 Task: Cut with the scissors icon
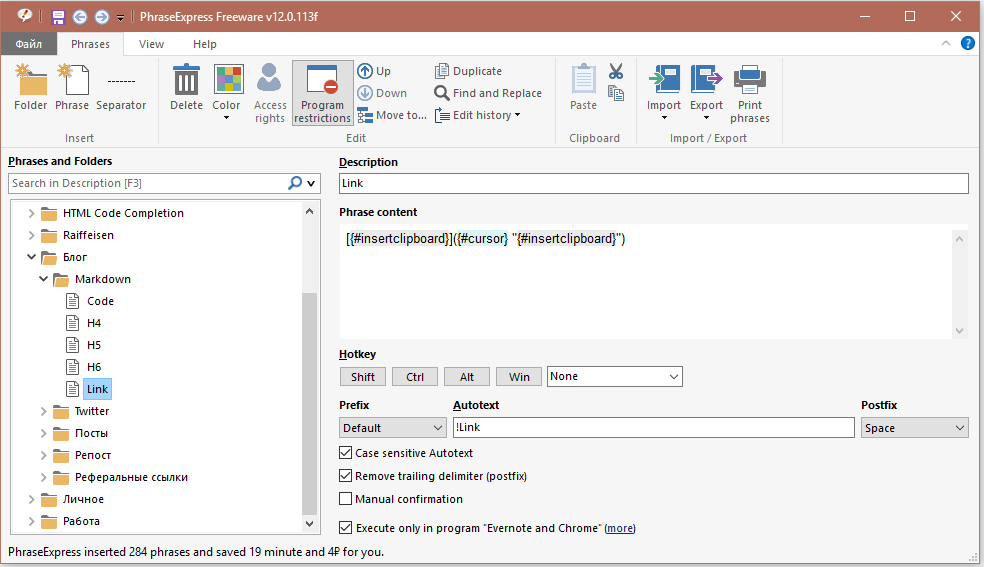pyautogui.click(x=616, y=72)
